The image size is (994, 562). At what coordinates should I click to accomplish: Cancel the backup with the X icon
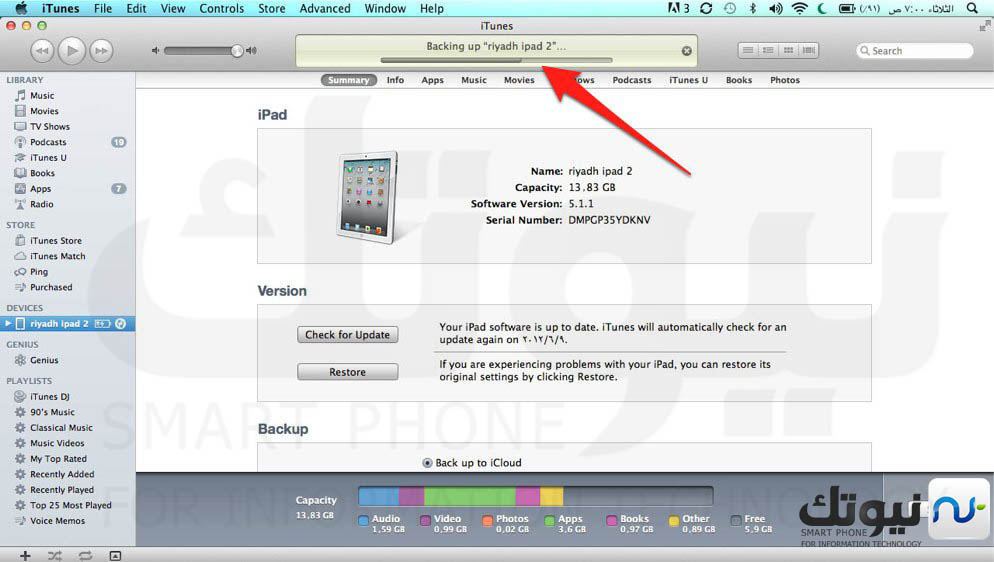tap(686, 51)
